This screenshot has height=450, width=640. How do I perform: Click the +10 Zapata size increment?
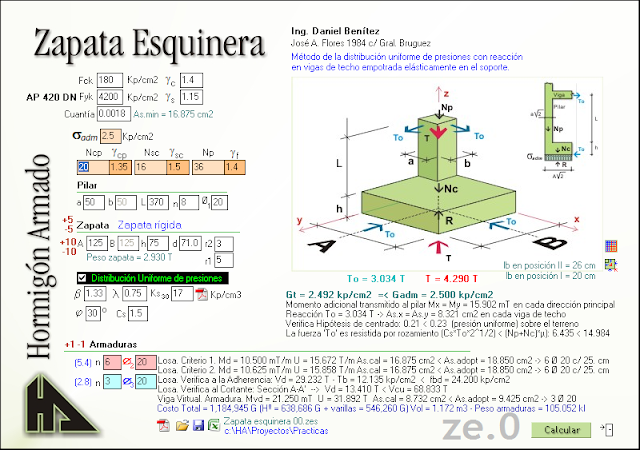point(68,242)
